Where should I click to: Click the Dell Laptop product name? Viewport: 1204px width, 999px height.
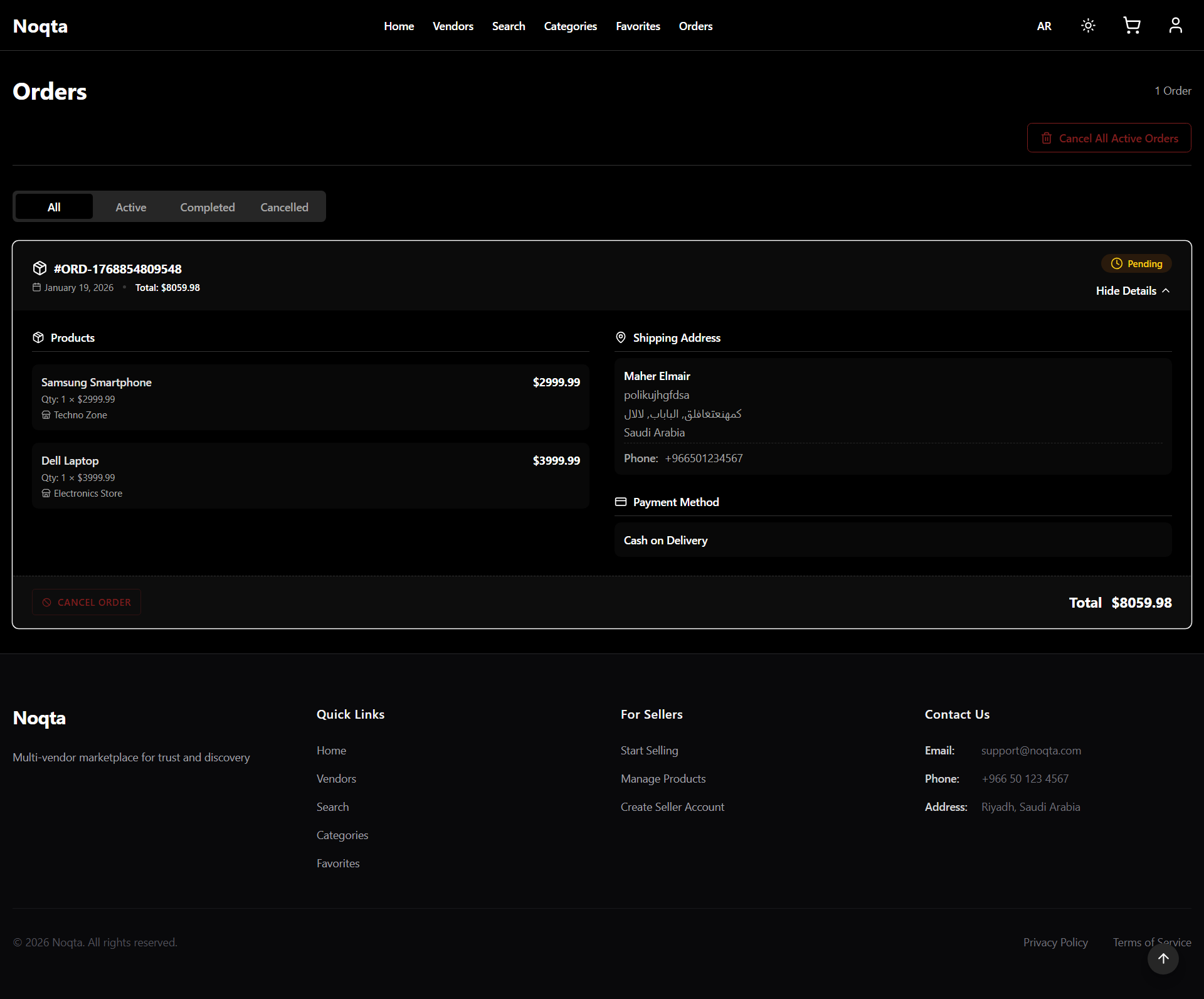pos(70,461)
